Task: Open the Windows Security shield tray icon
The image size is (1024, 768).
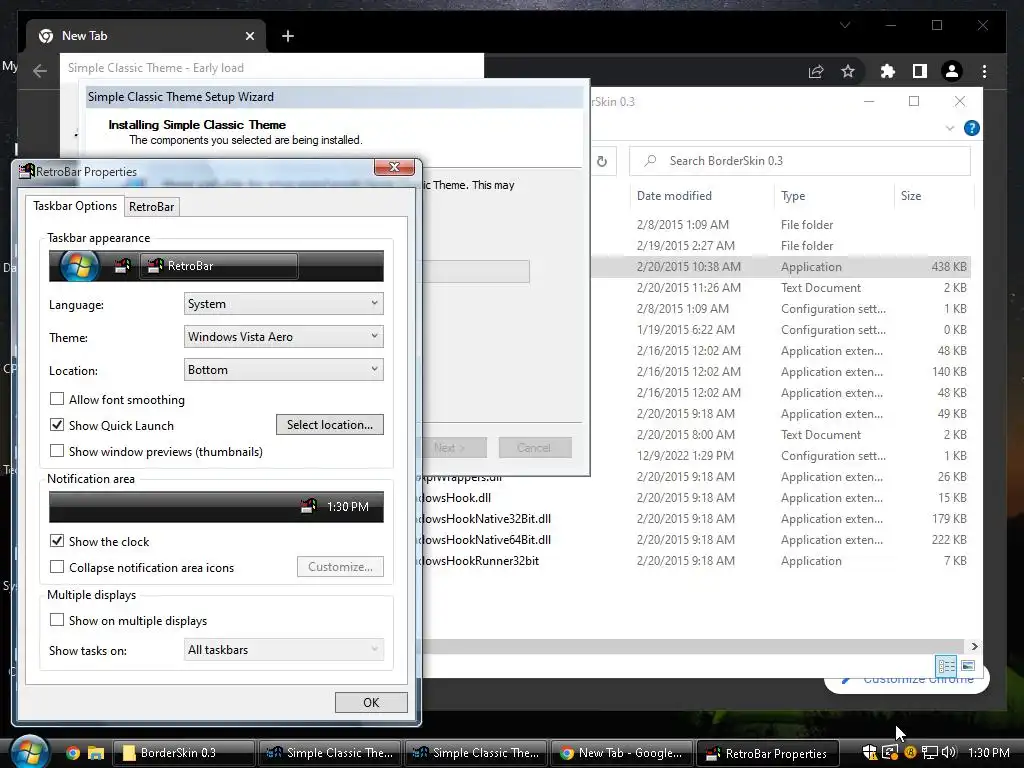Action: coord(869,752)
